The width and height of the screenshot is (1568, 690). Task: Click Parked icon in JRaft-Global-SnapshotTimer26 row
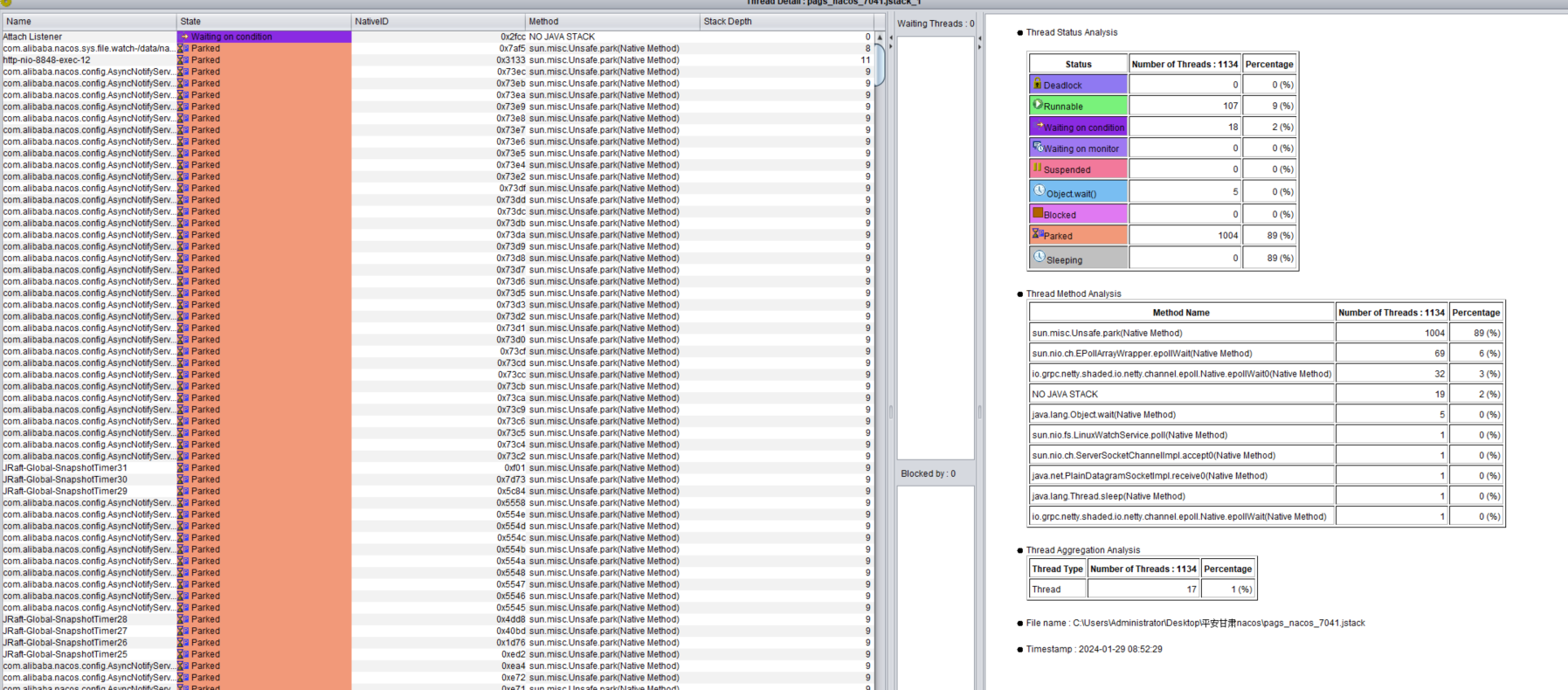[183, 643]
